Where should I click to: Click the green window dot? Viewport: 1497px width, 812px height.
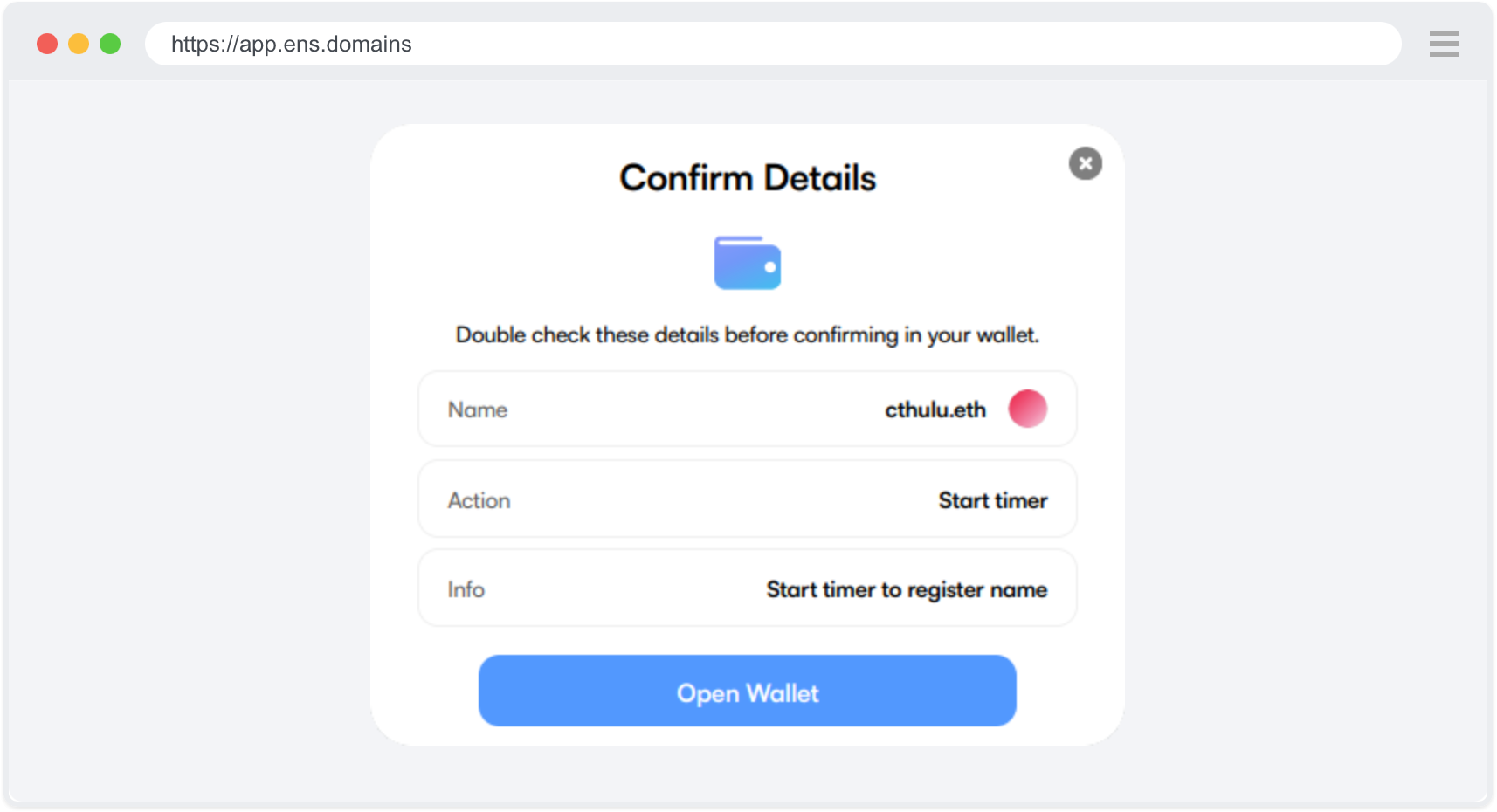pos(110,44)
